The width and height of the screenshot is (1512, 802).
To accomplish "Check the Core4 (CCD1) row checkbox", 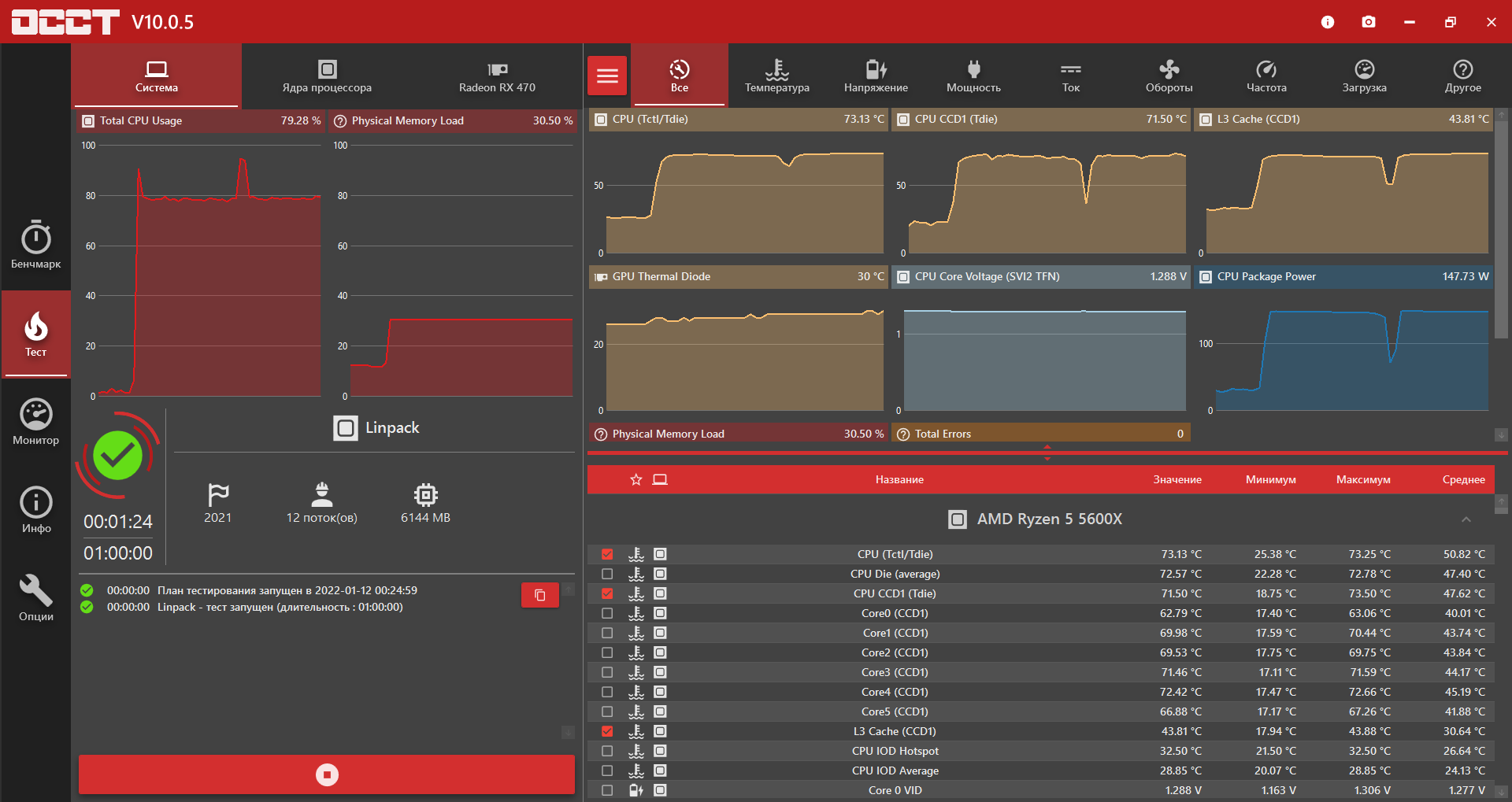I will 607,692.
